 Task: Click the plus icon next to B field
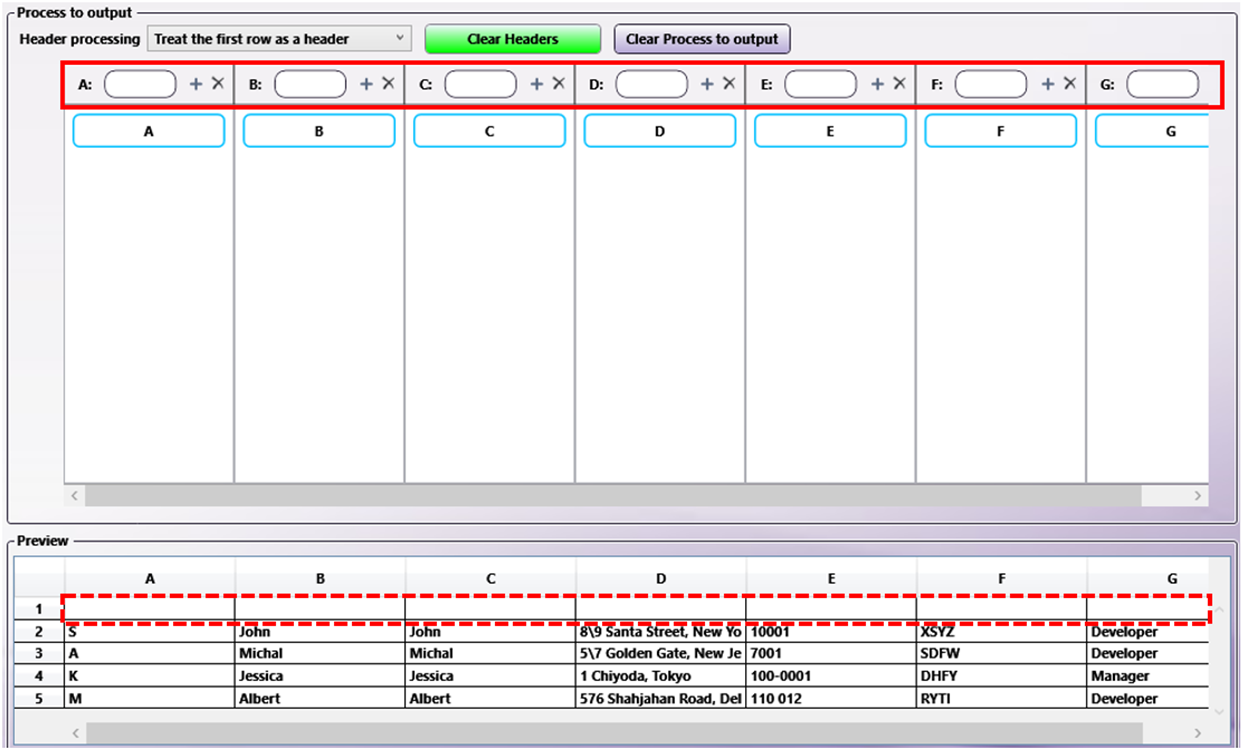tap(366, 85)
